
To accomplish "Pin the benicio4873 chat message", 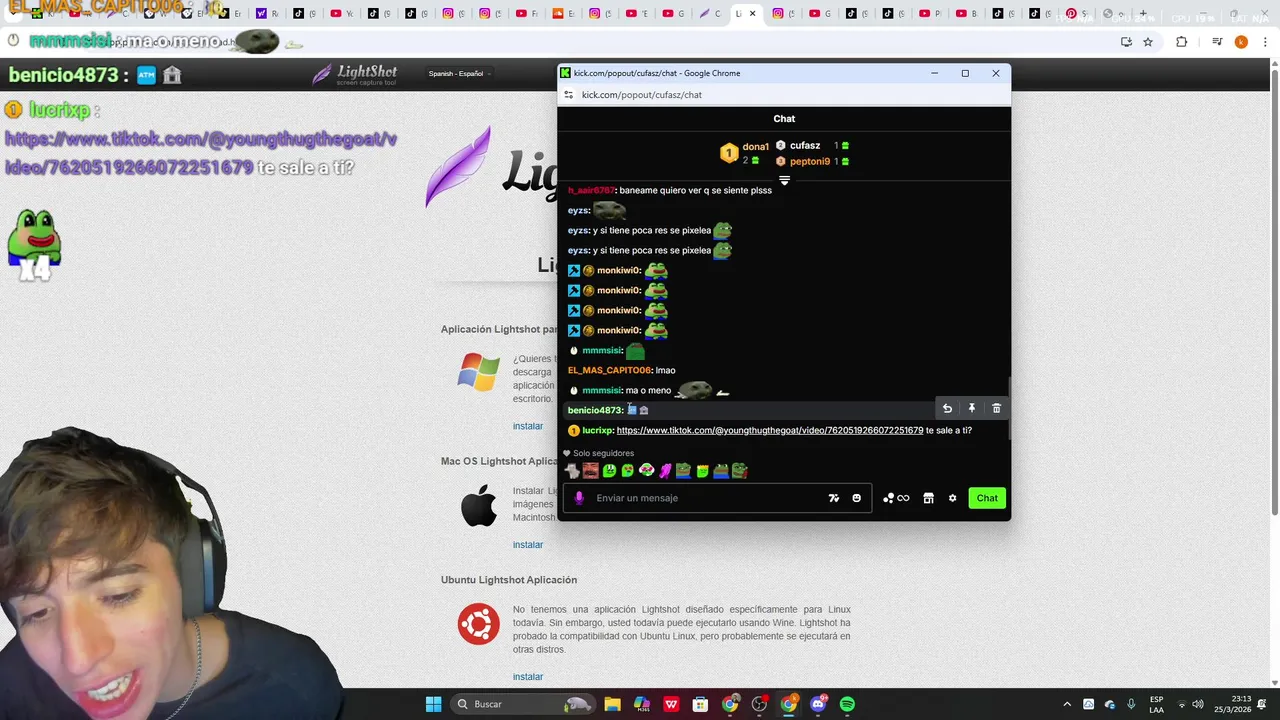I will (972, 408).
